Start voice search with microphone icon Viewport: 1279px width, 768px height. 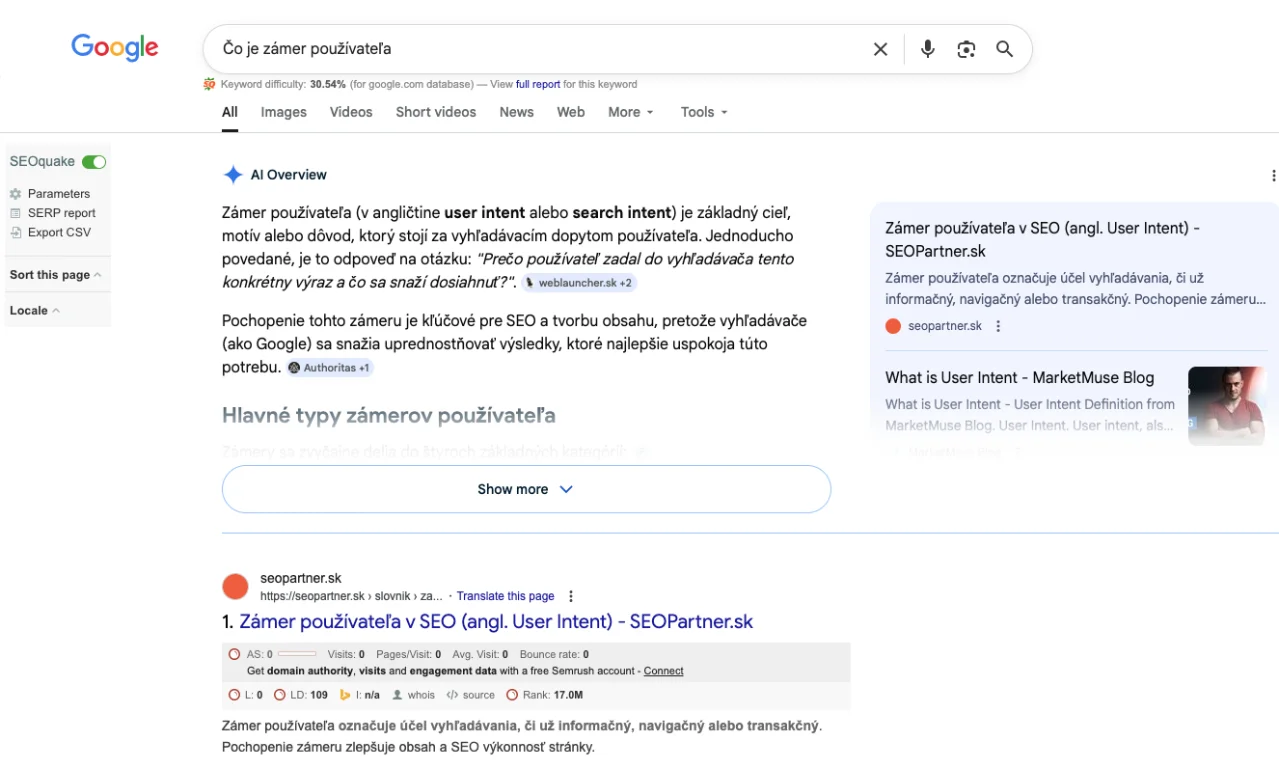[927, 49]
